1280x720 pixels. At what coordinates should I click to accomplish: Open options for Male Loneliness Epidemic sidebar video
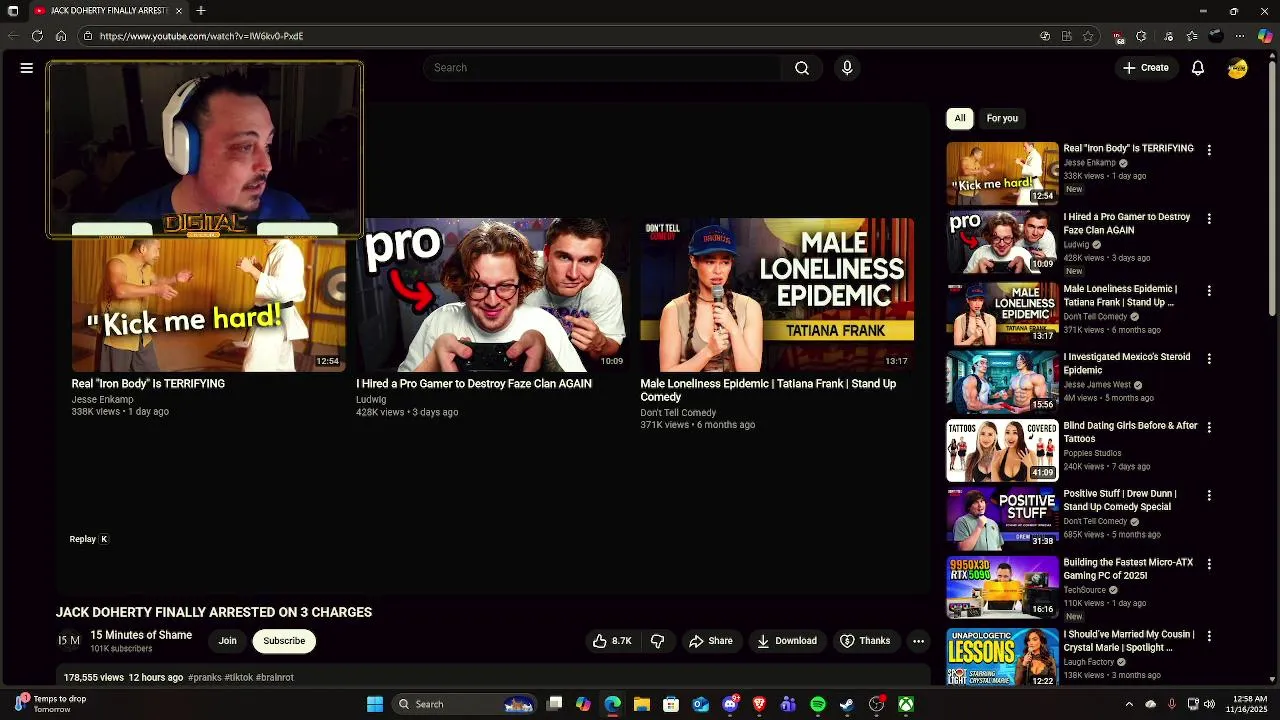point(1209,290)
